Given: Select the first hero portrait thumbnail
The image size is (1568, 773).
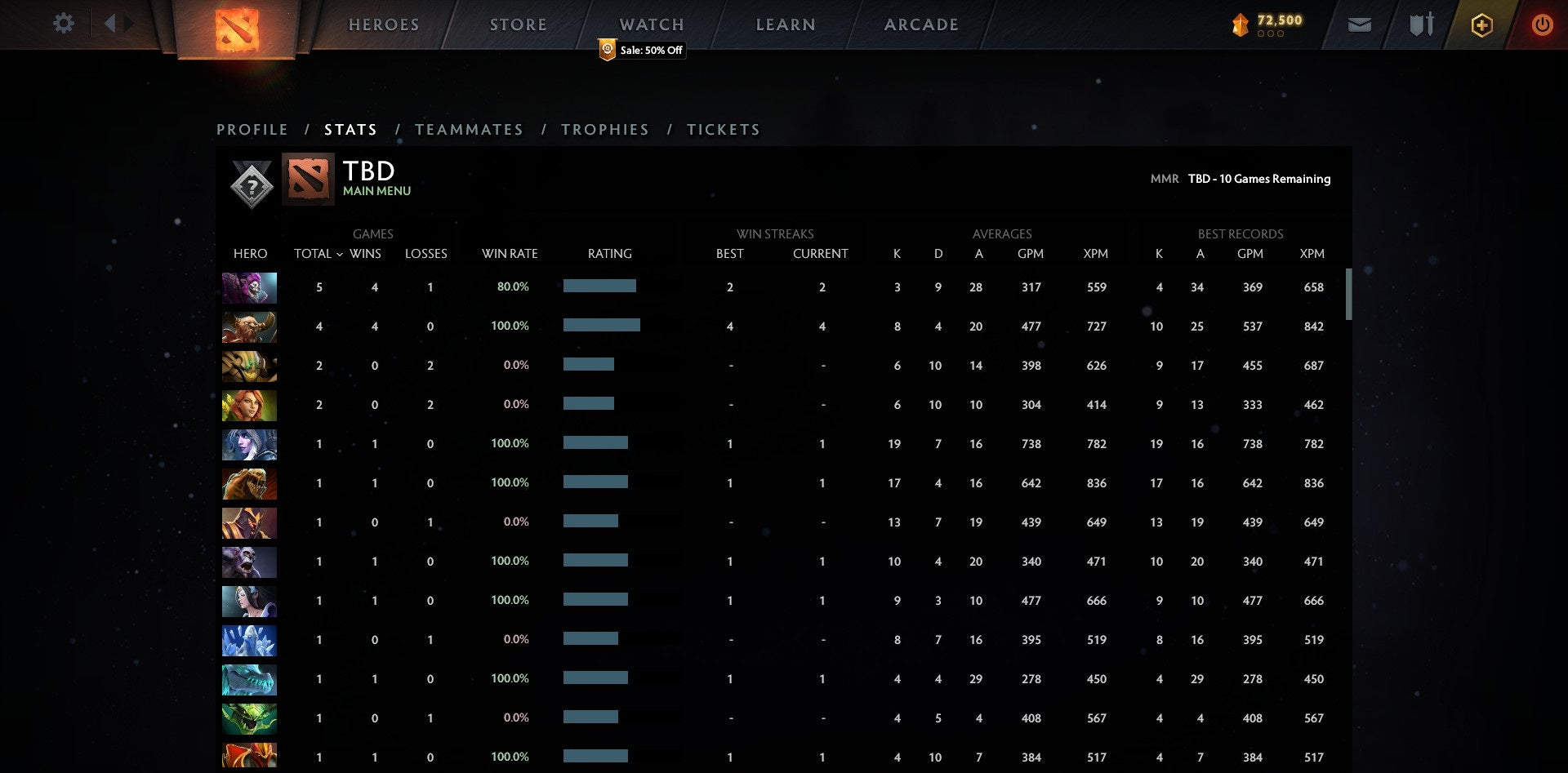Looking at the screenshot, I should (x=249, y=287).
